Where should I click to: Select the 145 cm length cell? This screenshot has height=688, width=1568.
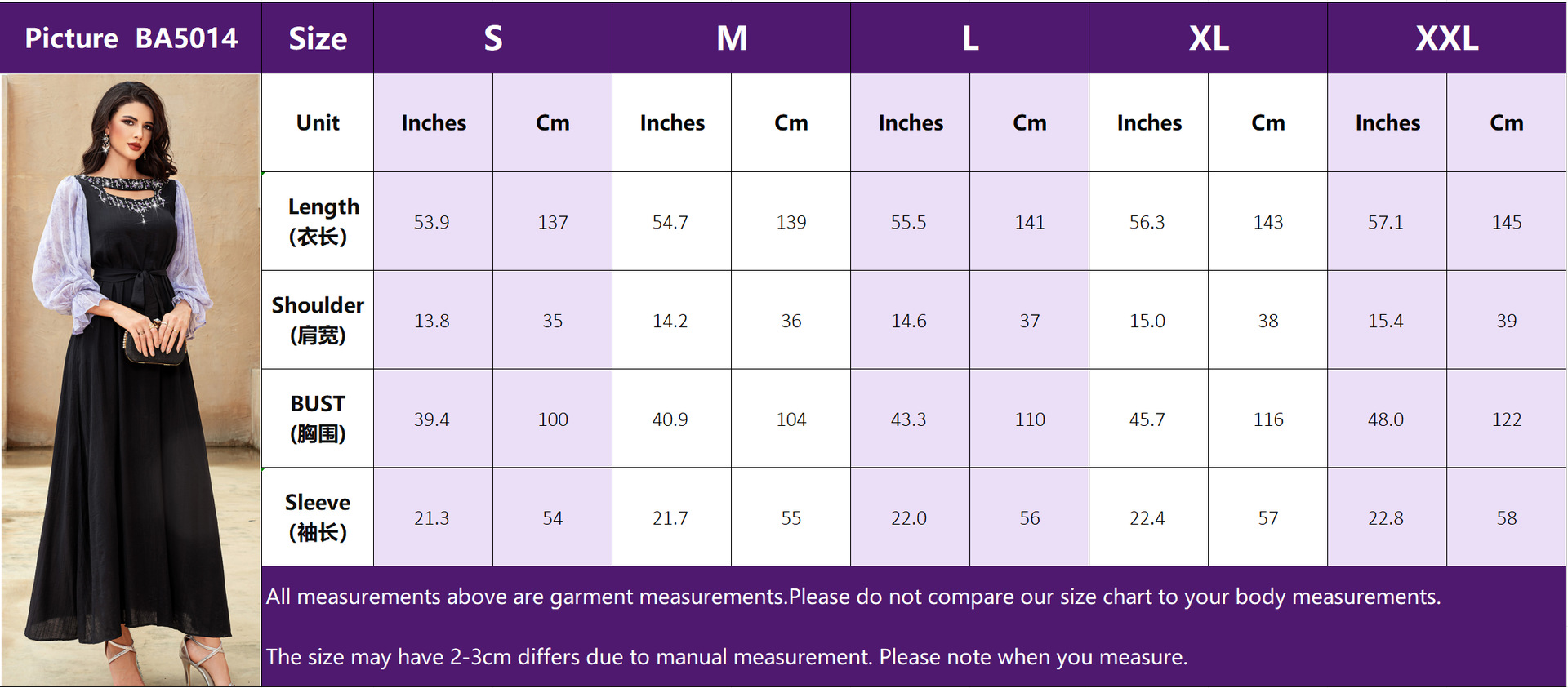tap(1506, 222)
